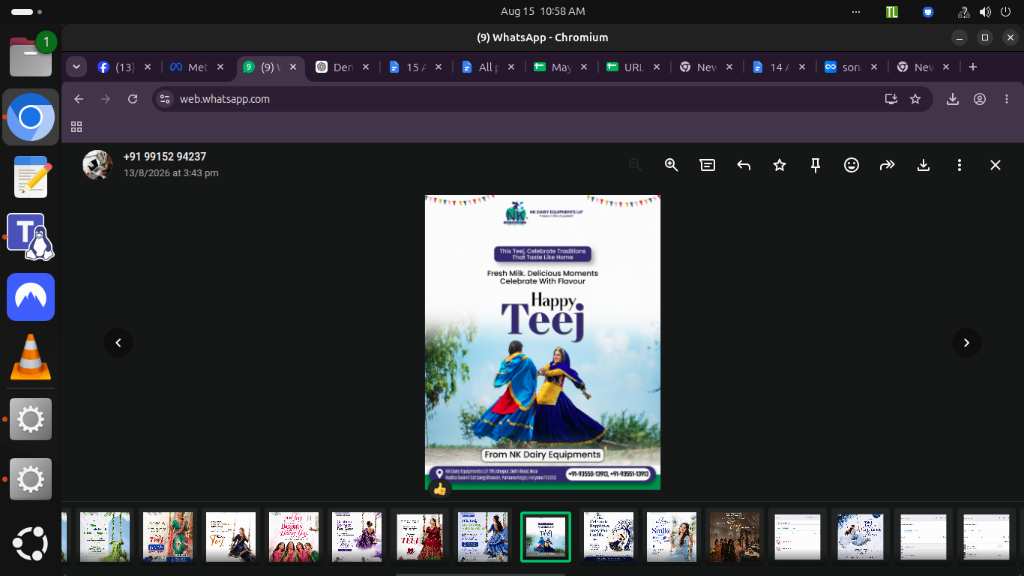The image size is (1024, 576).
Task: Switch to the Facebook (13) tab
Action: [116, 67]
